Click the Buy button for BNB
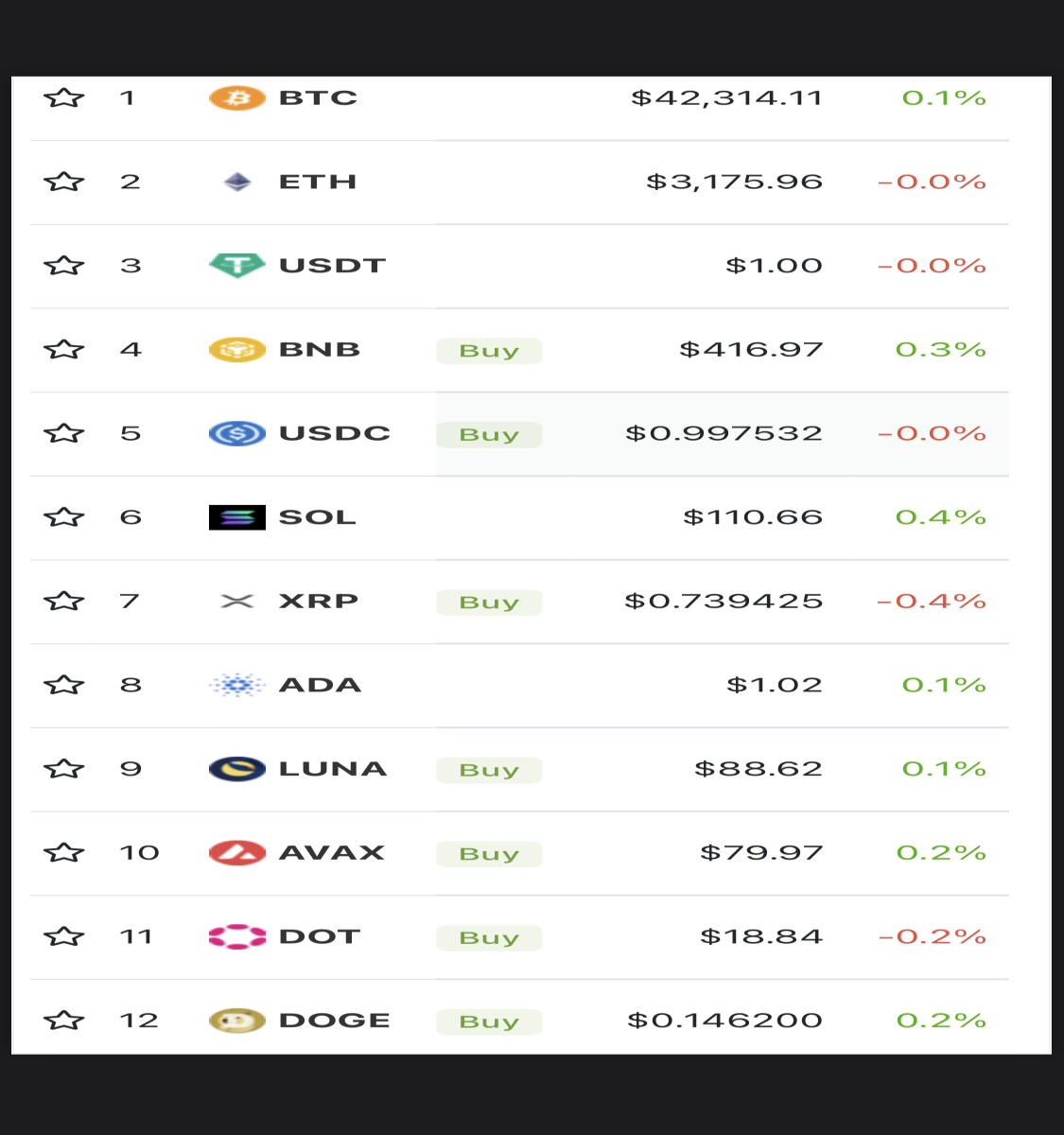The image size is (1064, 1135). coord(489,351)
